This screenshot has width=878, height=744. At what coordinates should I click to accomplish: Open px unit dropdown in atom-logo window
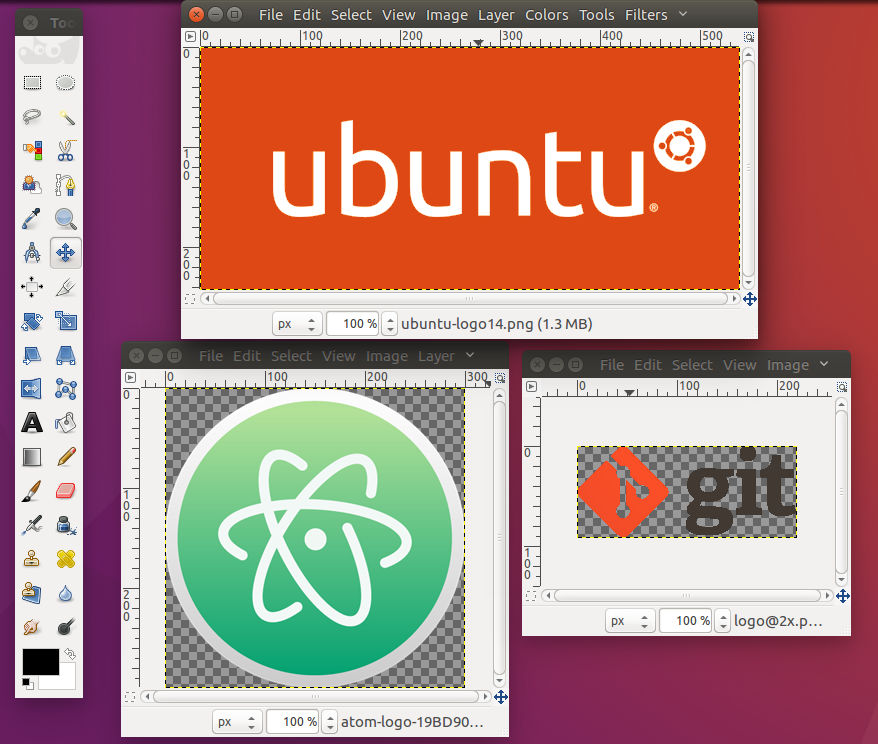pos(237,722)
